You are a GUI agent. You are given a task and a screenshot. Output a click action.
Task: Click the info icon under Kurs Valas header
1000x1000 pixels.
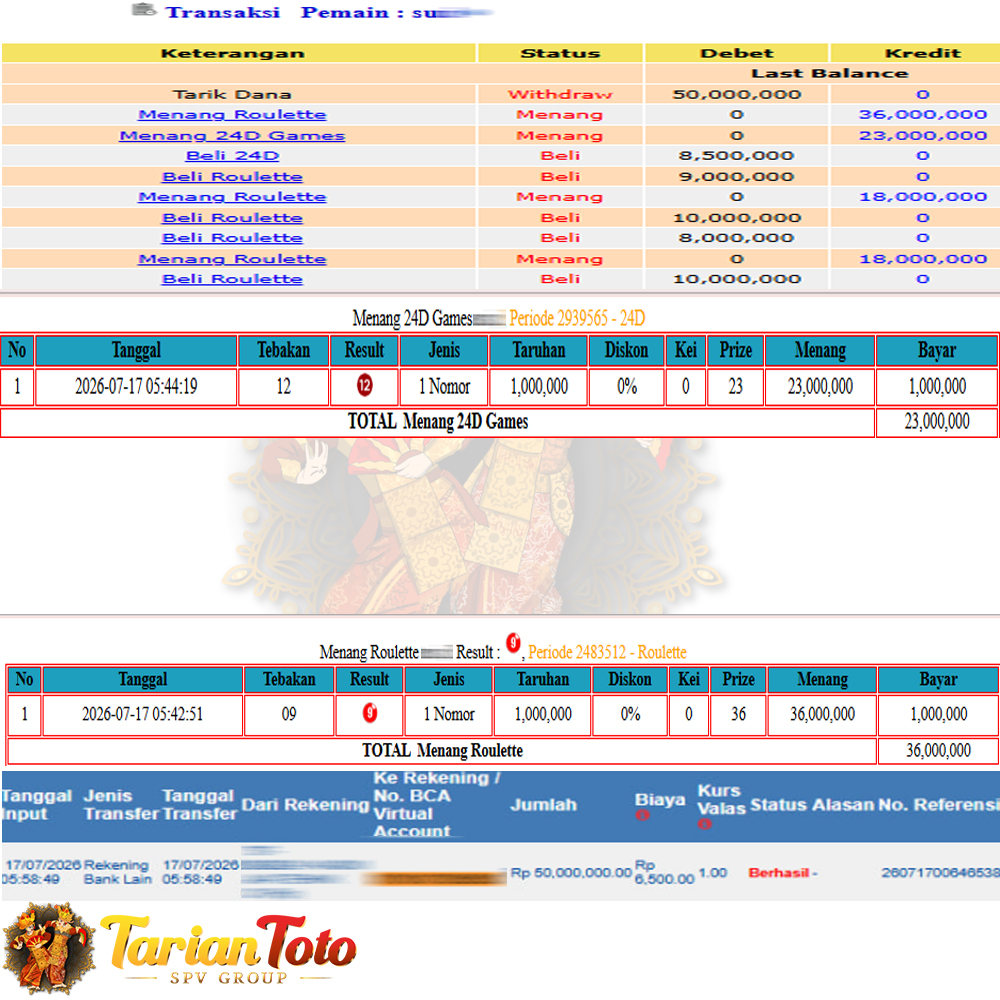coord(704,824)
